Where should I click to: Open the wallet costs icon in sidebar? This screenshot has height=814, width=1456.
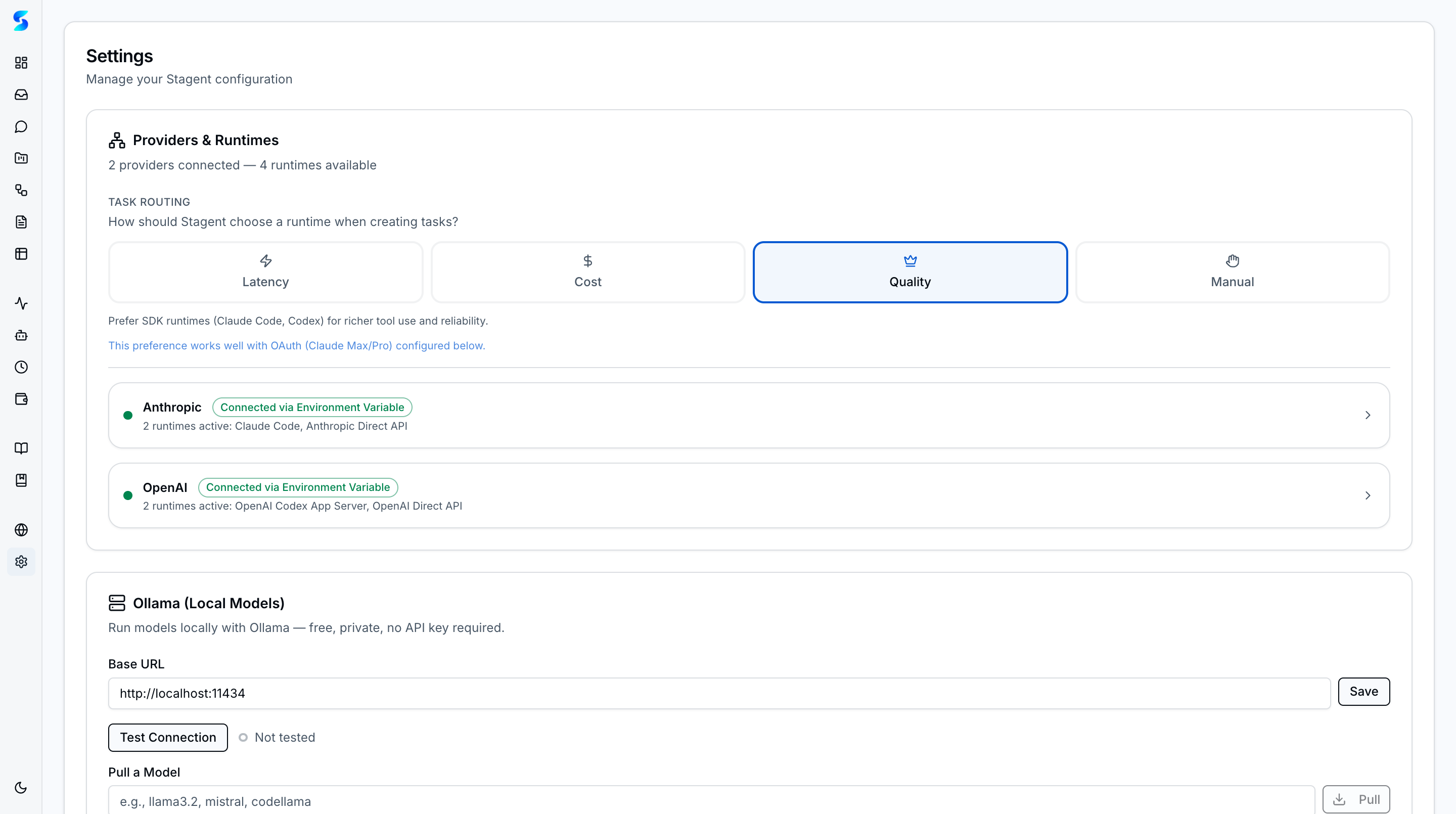(x=21, y=399)
